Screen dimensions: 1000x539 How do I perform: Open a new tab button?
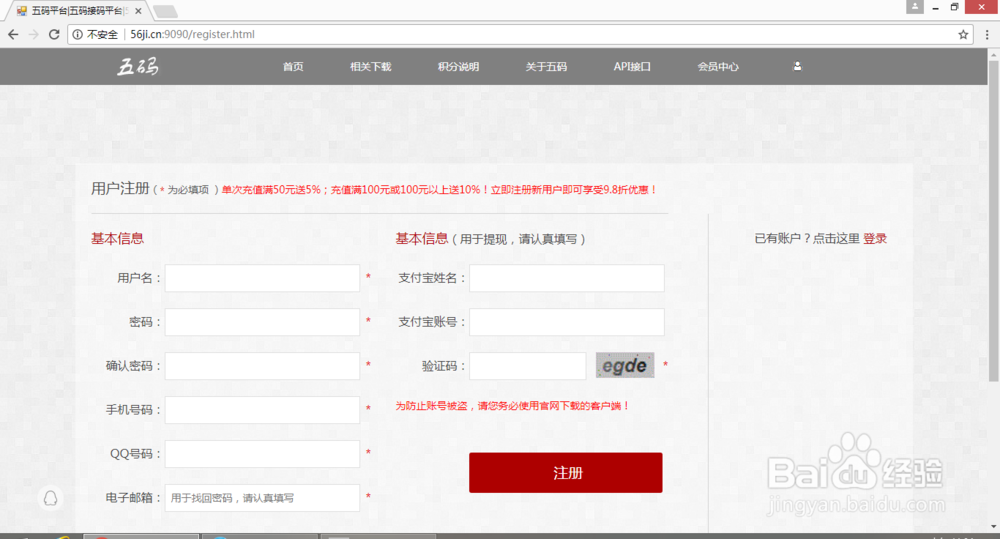pos(165,11)
